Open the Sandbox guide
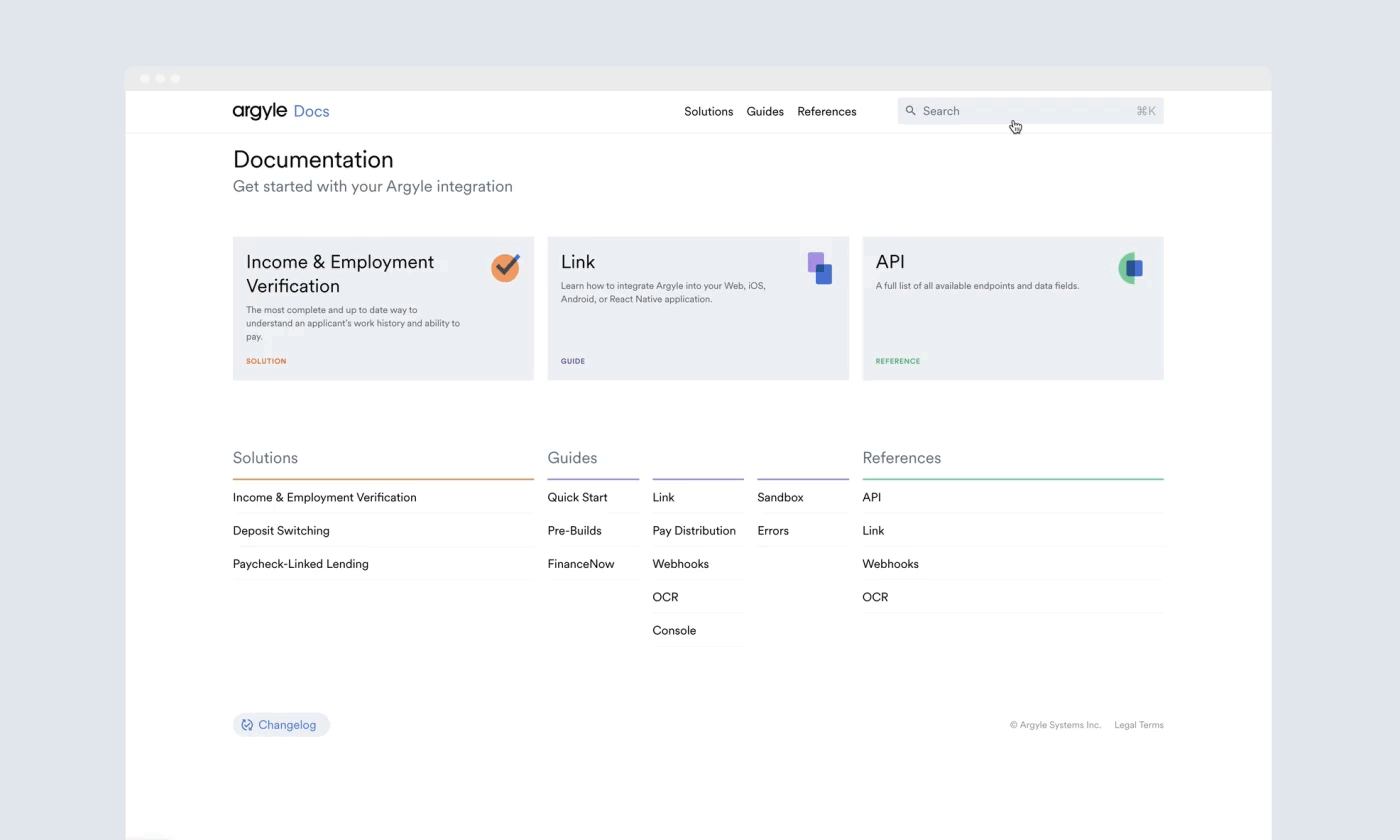The height and width of the screenshot is (840, 1400). (780, 497)
